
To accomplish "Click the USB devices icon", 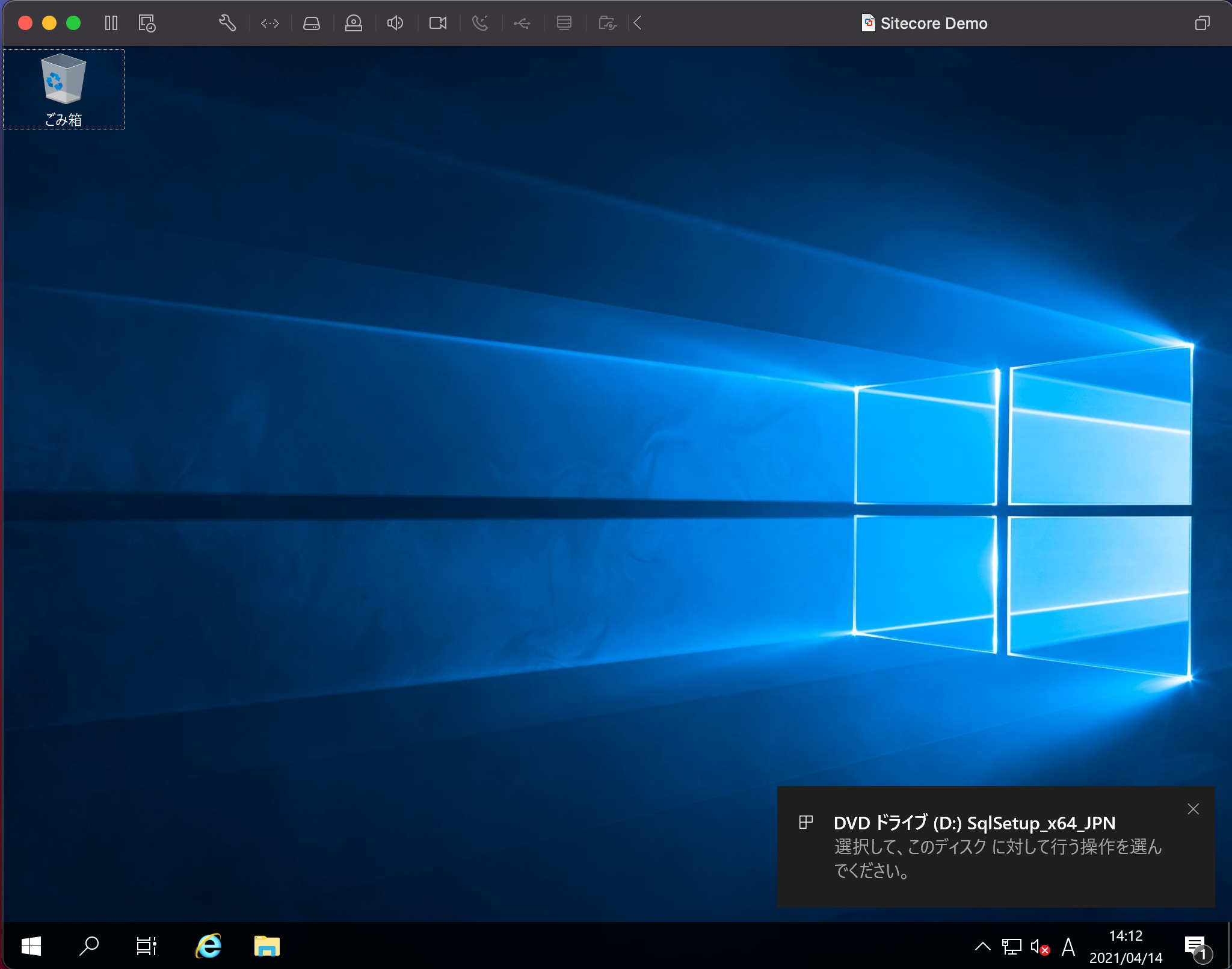I will [522, 23].
